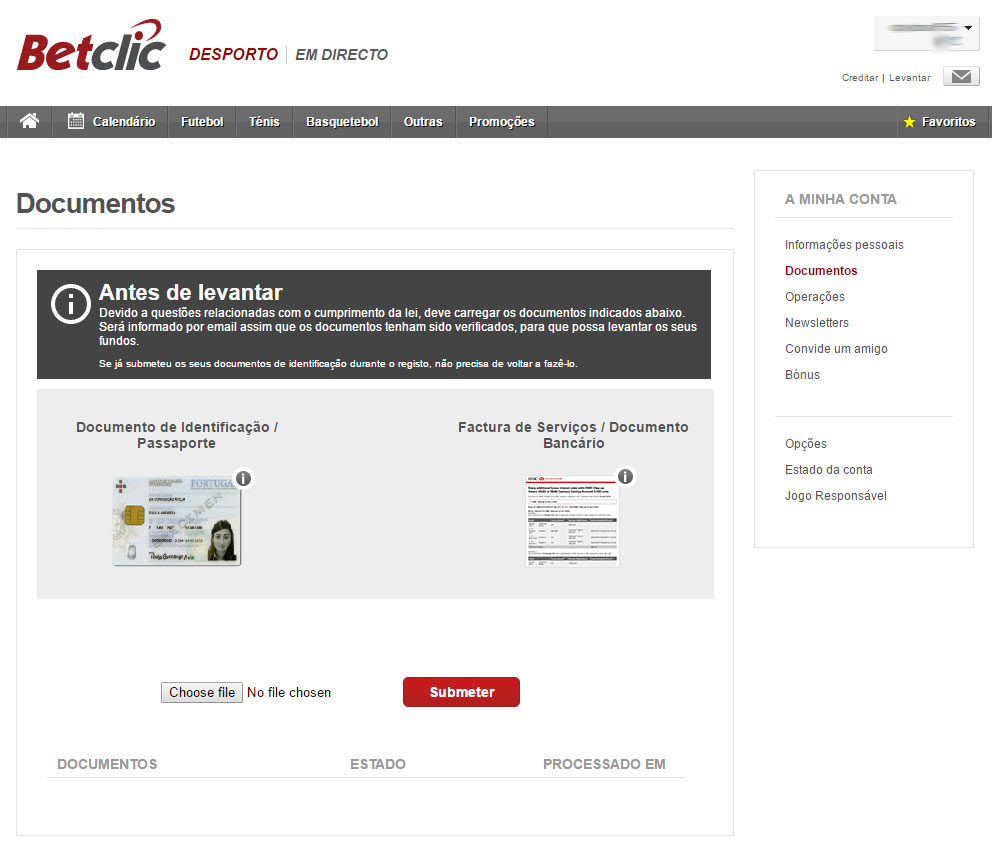This screenshot has height=859, width=992.
Task: Click the Choose file button
Action: [202, 692]
